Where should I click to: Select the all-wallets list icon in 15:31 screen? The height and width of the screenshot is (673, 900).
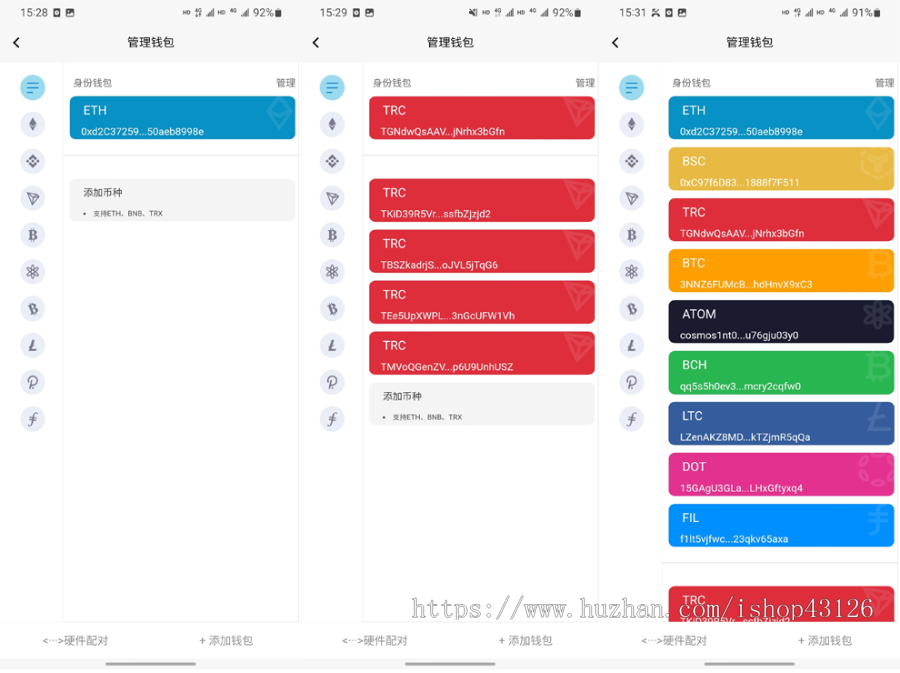[631, 88]
